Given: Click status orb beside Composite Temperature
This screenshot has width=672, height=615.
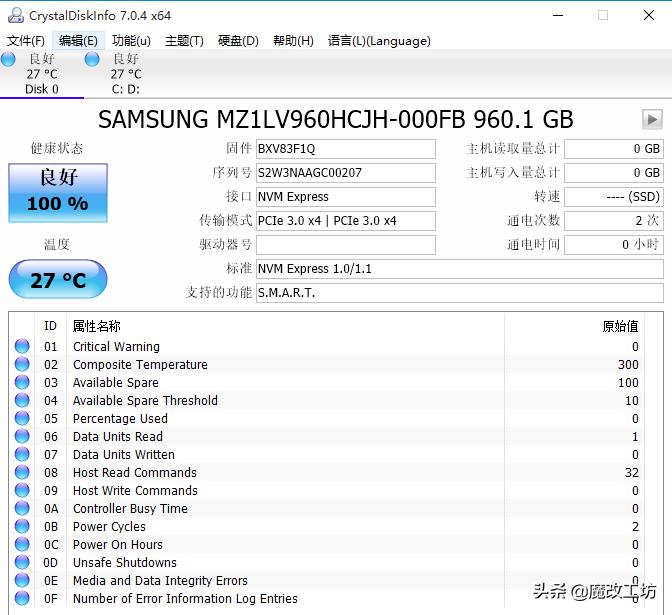Looking at the screenshot, I should [x=22, y=365].
